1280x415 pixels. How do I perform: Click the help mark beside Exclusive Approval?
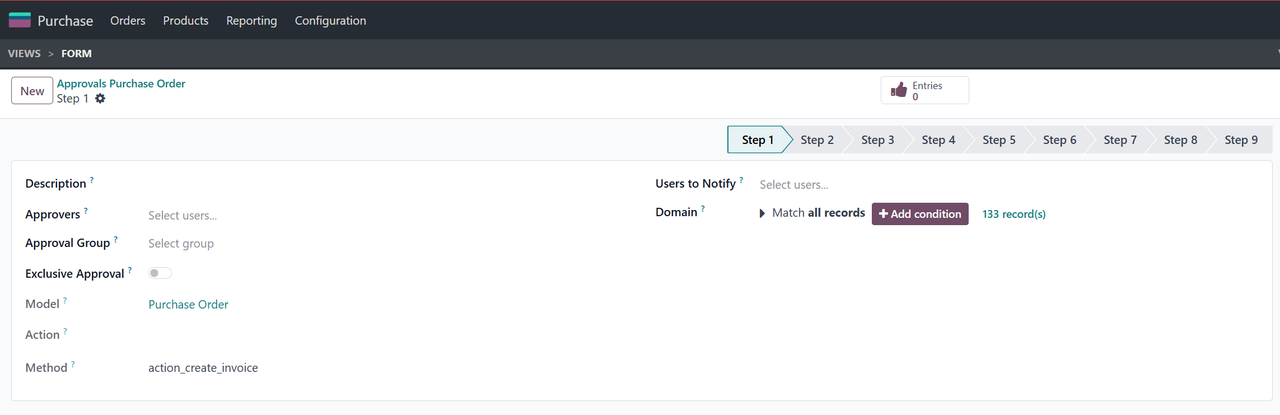tap(130, 270)
